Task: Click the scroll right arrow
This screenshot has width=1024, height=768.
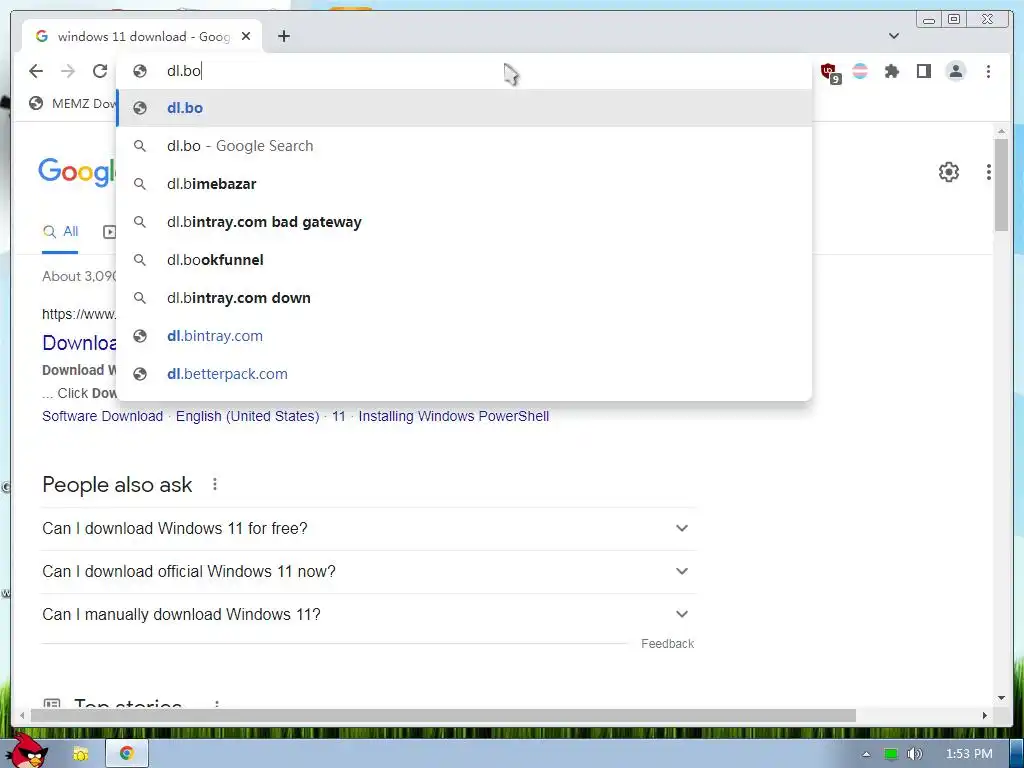Action: 985,716
